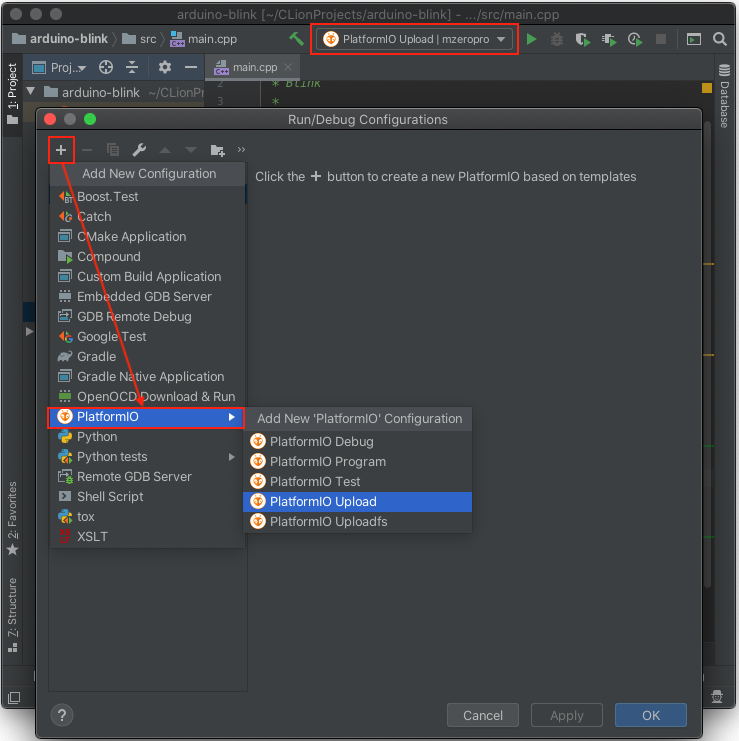Viewport: 739px width, 741px height.
Task: Select Custom Build Application entry
Action: pyautogui.click(x=147, y=276)
